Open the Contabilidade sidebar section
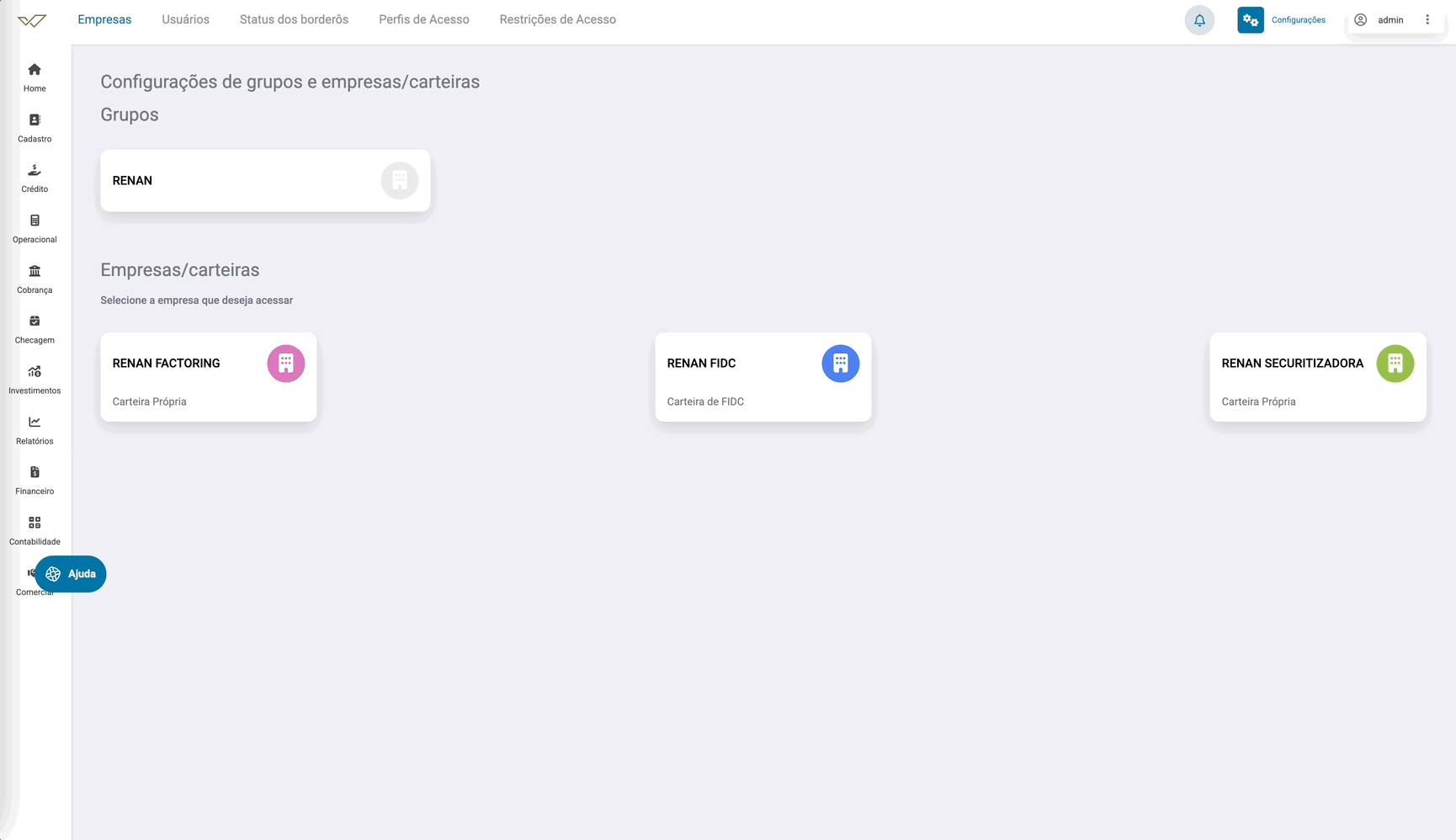The height and width of the screenshot is (840, 1456). (35, 524)
